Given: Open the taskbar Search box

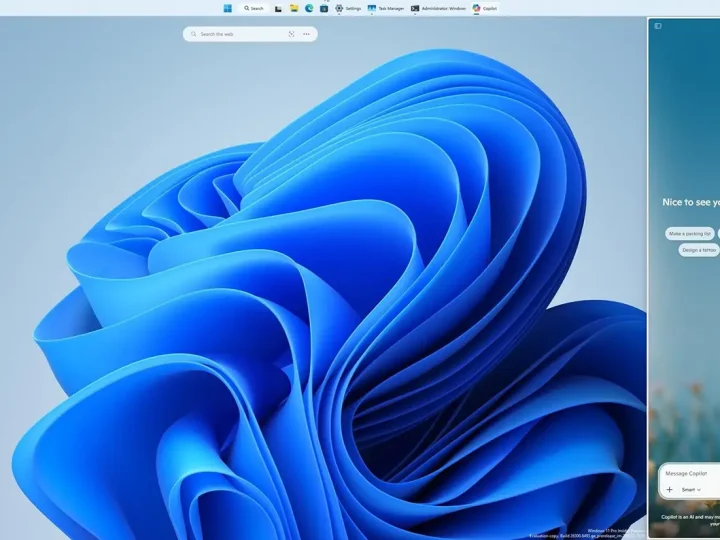Looking at the screenshot, I should point(253,8).
